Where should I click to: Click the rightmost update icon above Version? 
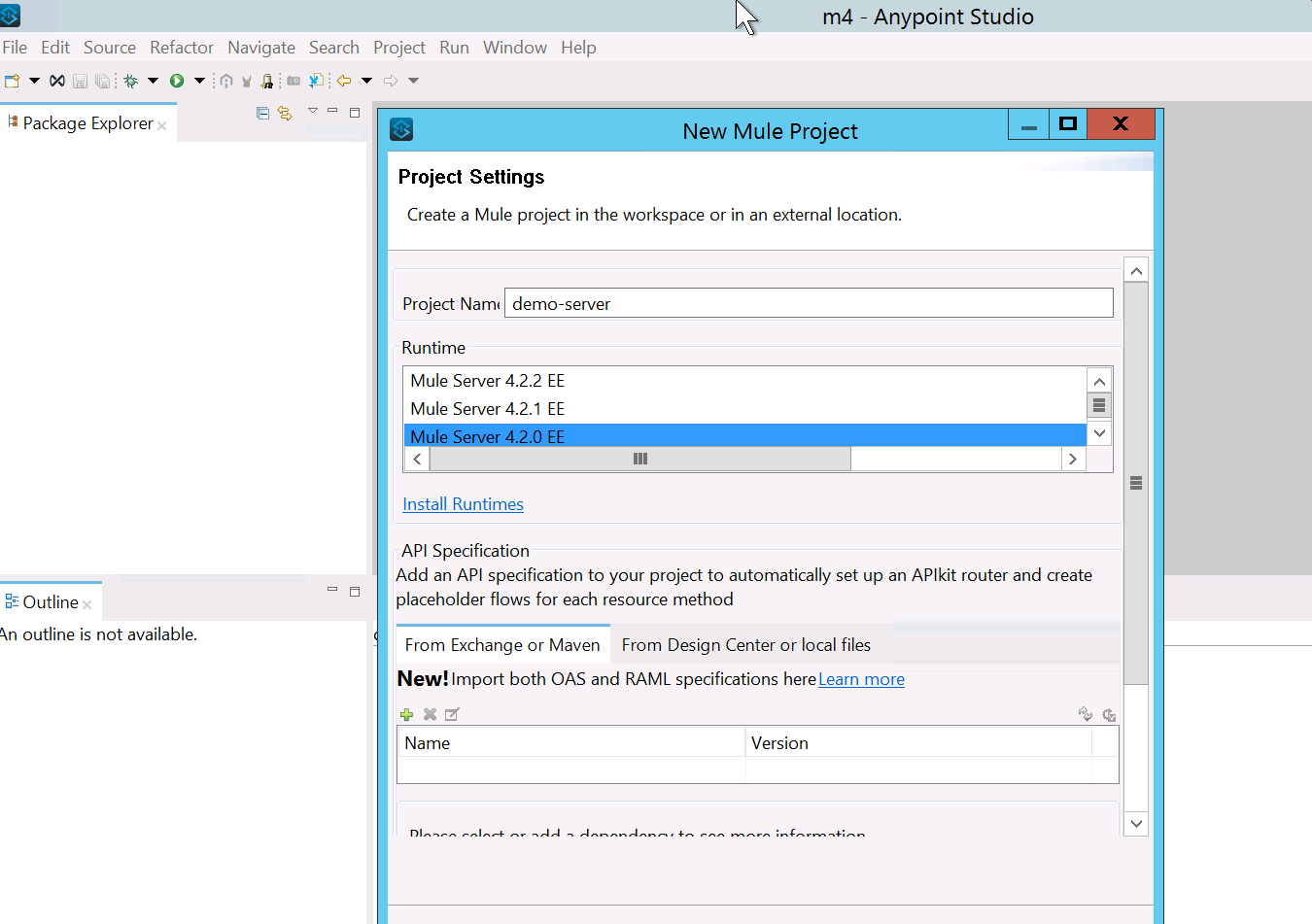pos(1109,714)
